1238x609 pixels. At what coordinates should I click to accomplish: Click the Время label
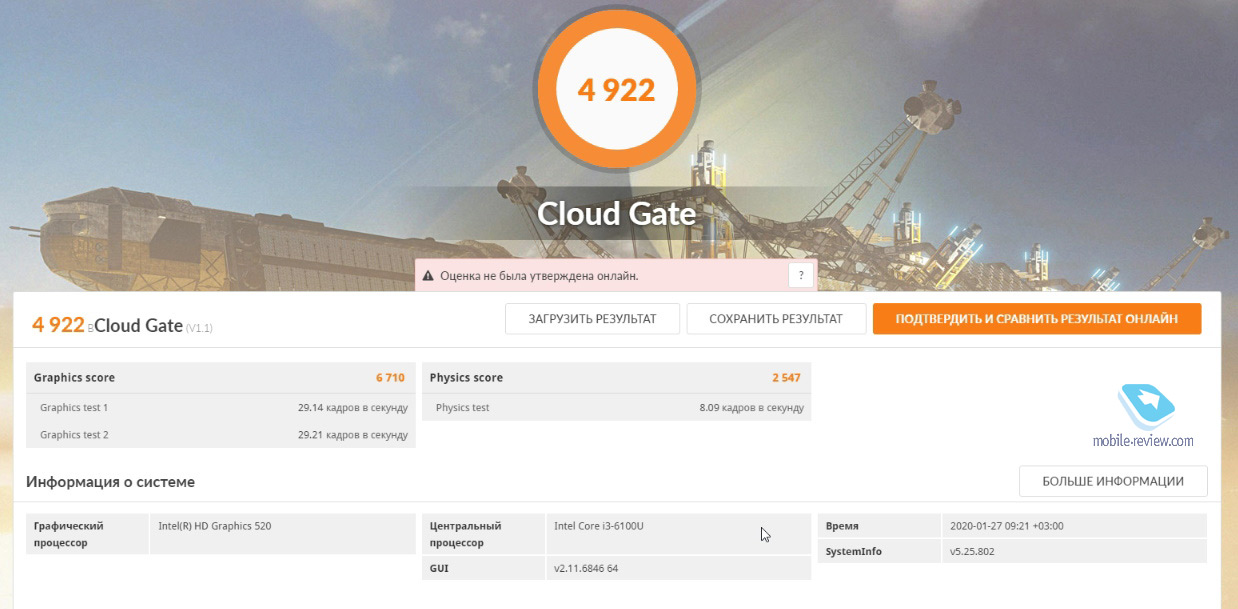pyautogui.click(x=842, y=526)
